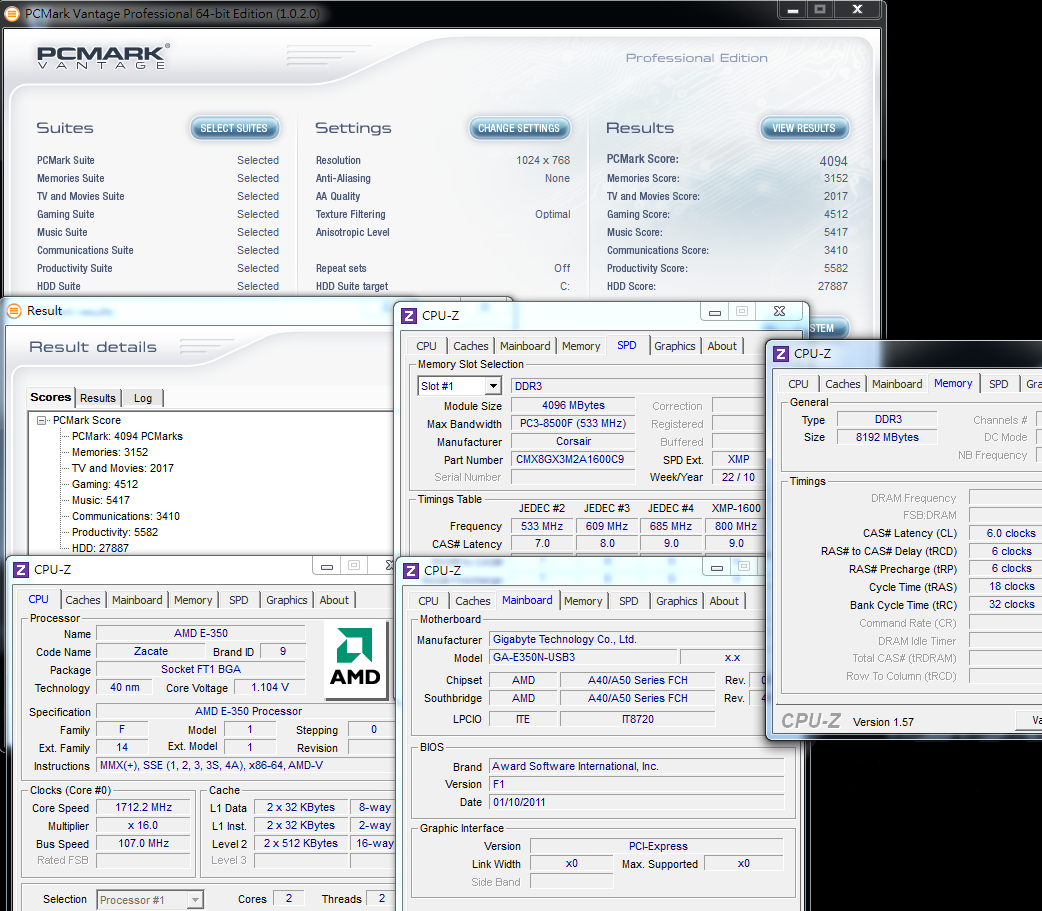Screen dimensions: 1042x911
Task: Click the XMP-1600 column header
Action: (736, 508)
